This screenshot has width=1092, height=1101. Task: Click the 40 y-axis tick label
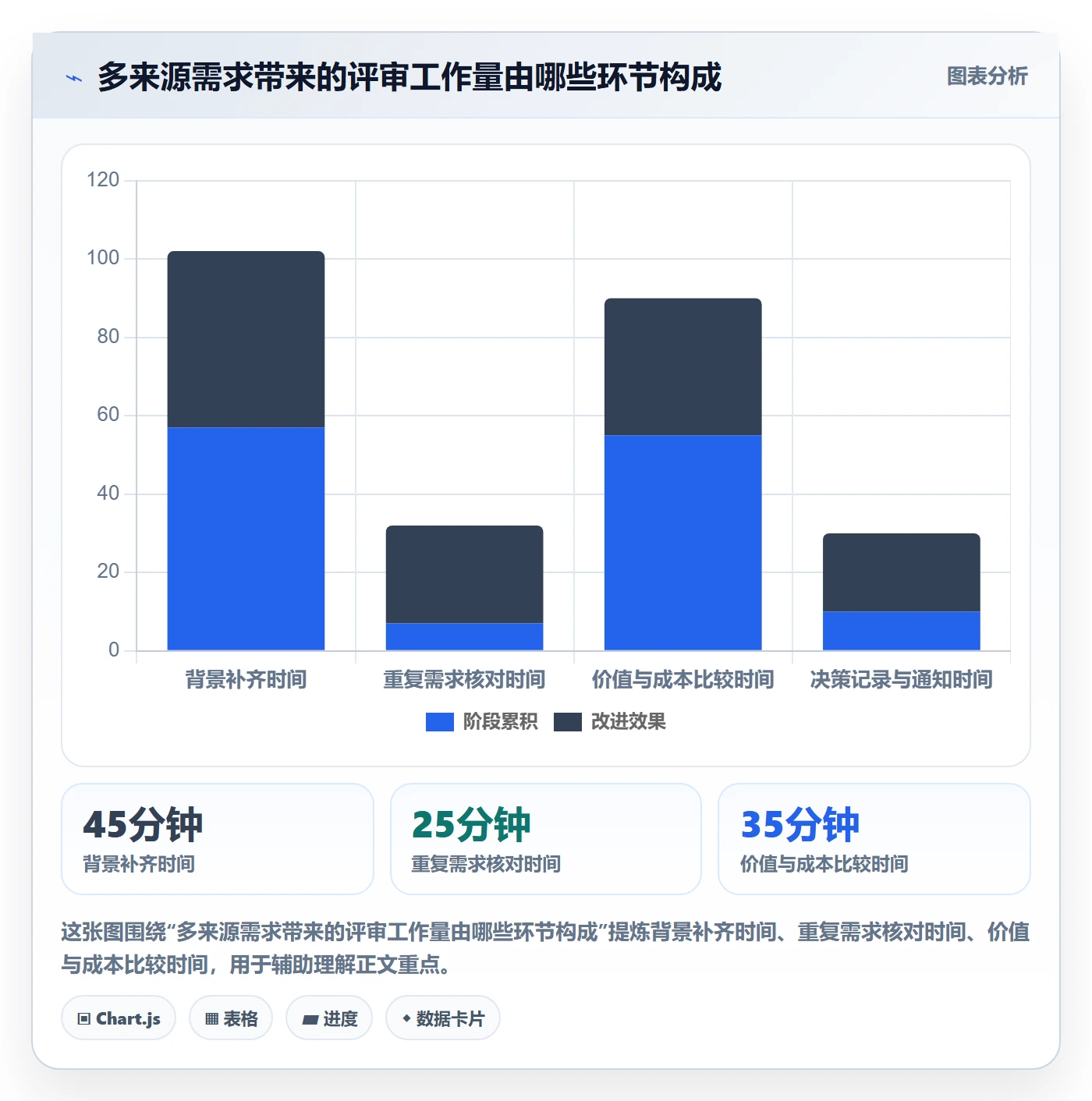pyautogui.click(x=108, y=494)
